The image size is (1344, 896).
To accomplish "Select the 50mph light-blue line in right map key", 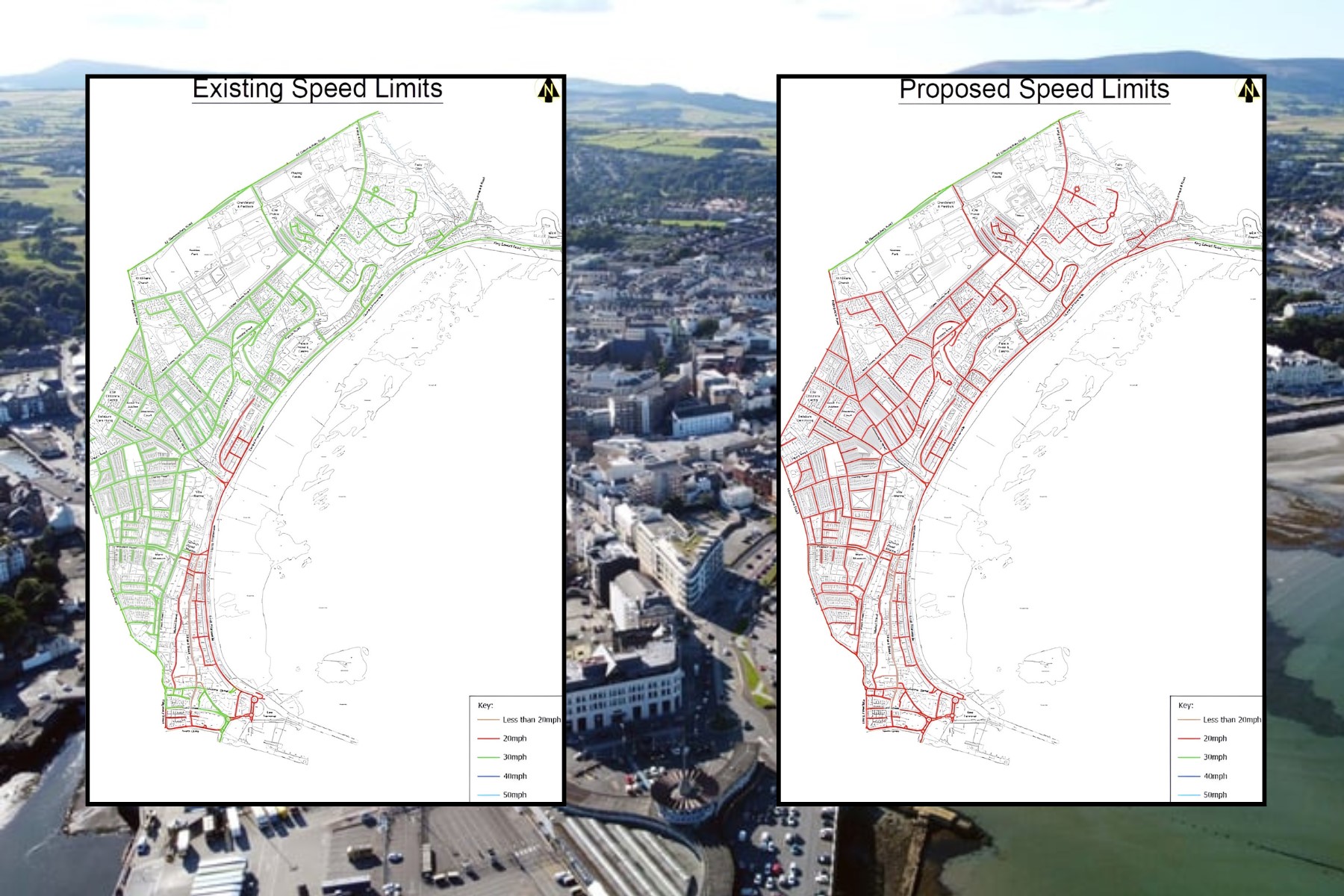I will 1189,796.
